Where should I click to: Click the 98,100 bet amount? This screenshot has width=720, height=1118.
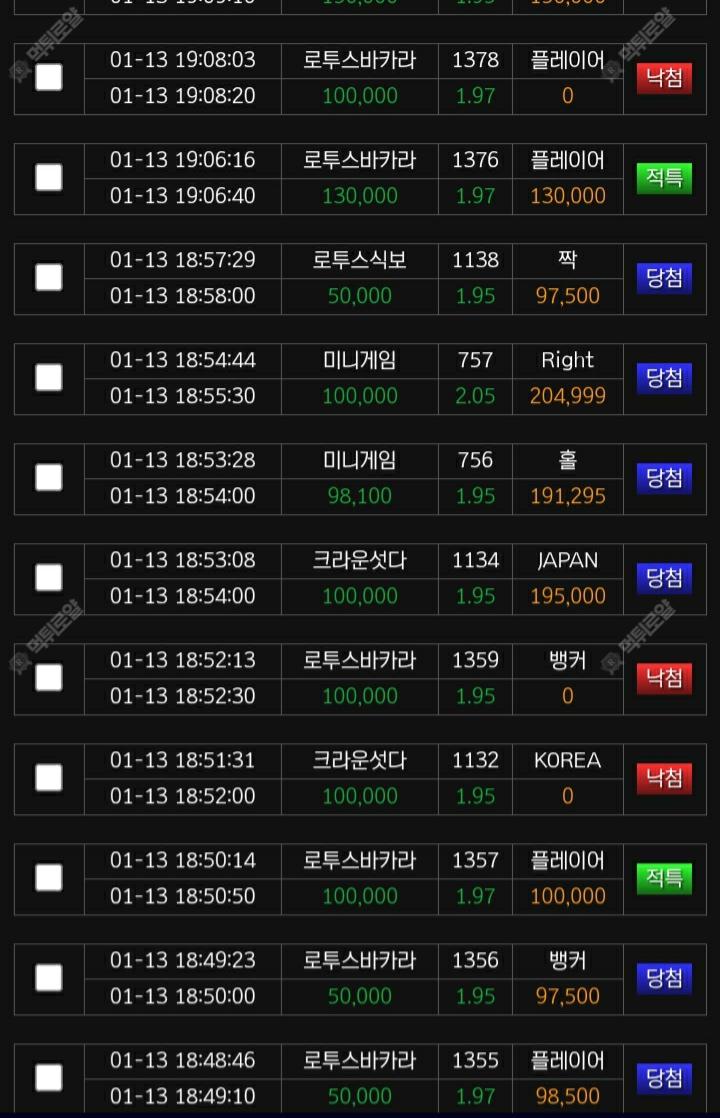[360, 496]
